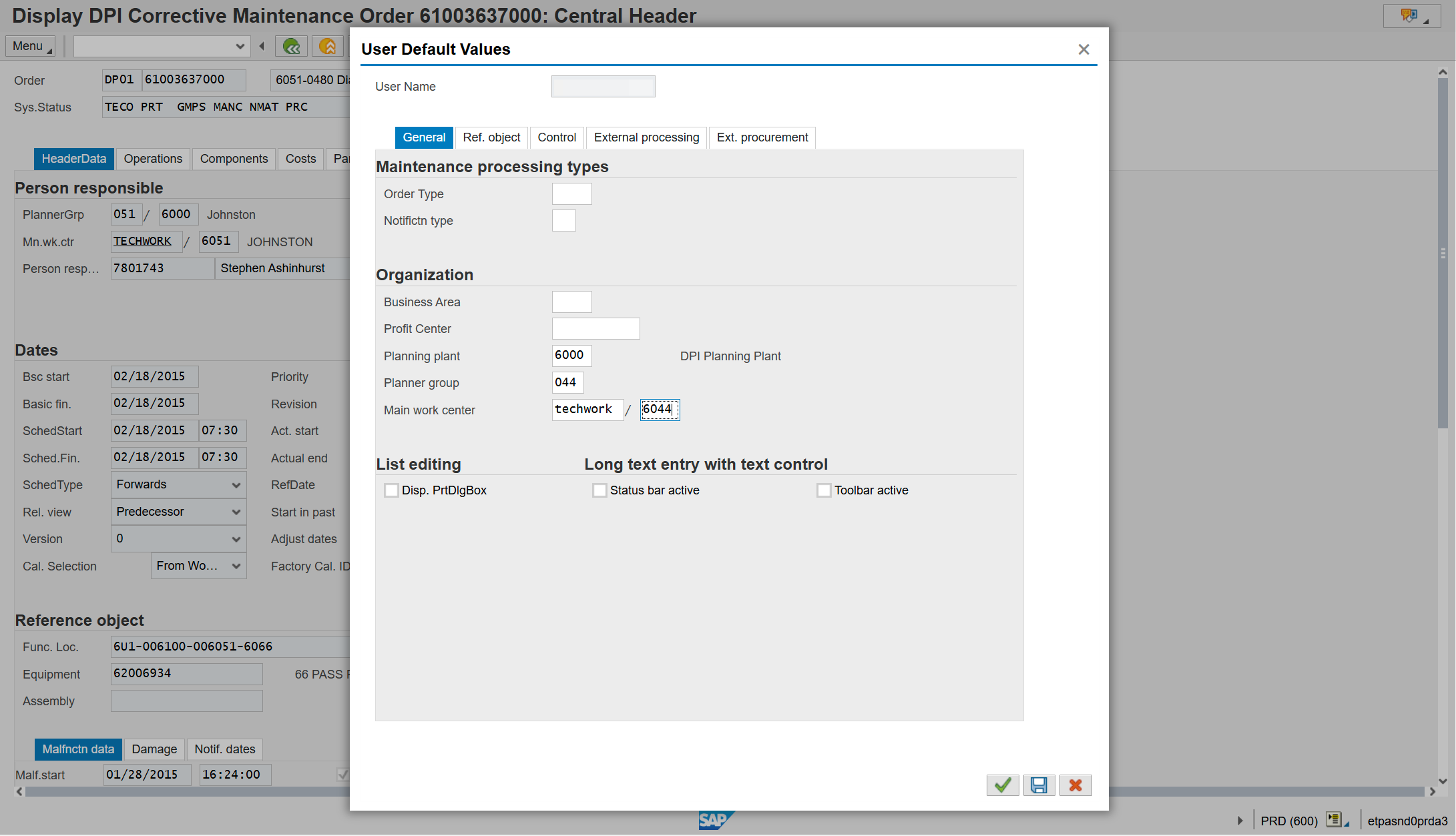Open the command field dropdown
Viewport: 1456px width, 836px height.
(240, 46)
